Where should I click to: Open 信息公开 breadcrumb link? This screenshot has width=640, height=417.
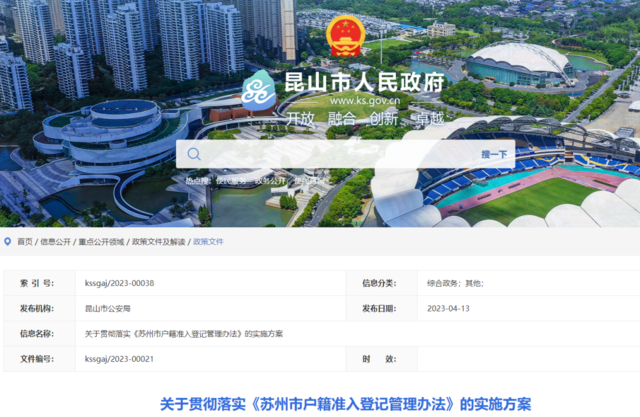56,242
